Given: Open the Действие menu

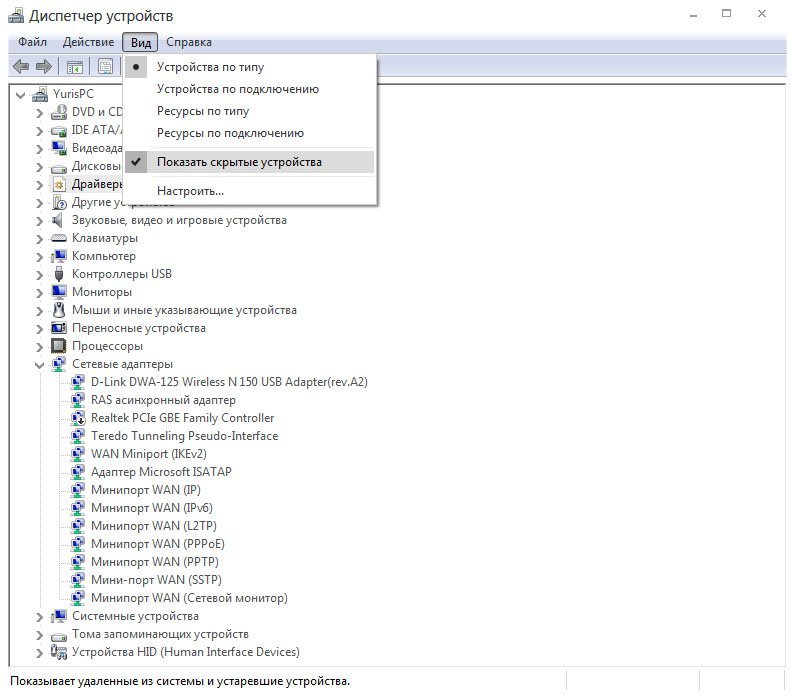Looking at the screenshot, I should tap(88, 42).
